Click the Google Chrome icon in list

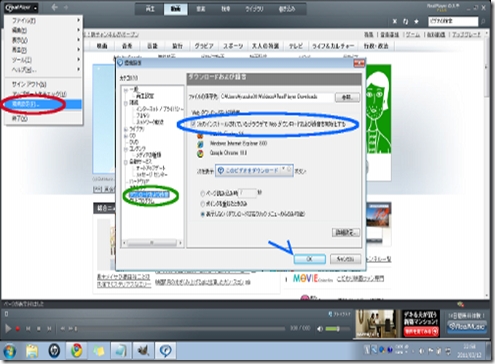(200, 153)
